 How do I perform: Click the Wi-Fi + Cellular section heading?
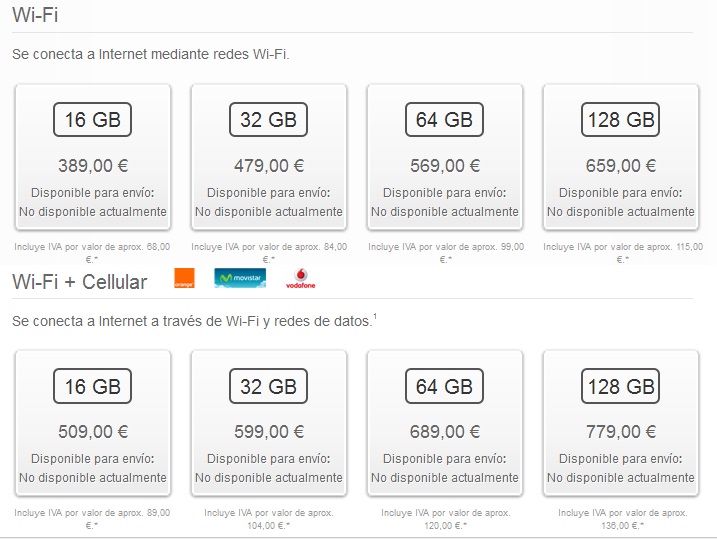click(x=80, y=281)
